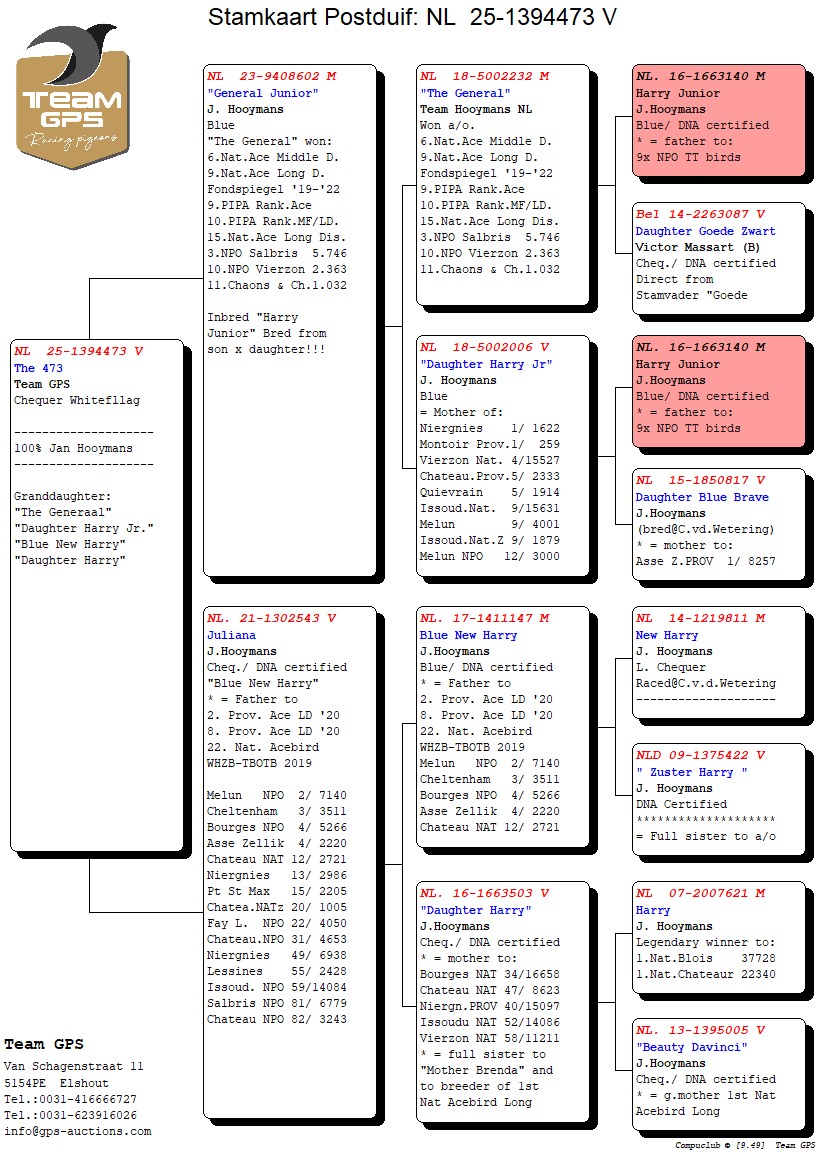Click ring number NL 16-1663503 V
Viewport: 816px width, 1172px height.
(485, 893)
